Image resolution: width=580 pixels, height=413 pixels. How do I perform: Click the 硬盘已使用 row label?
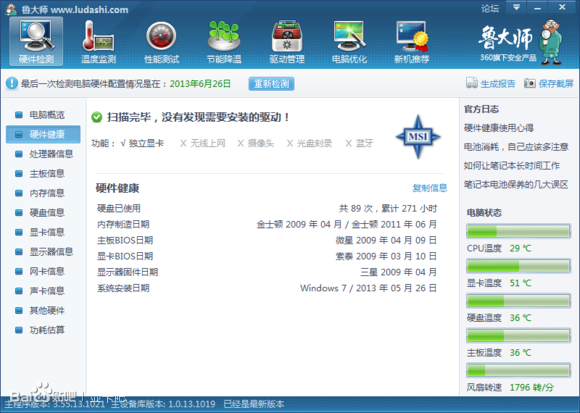tap(119, 209)
